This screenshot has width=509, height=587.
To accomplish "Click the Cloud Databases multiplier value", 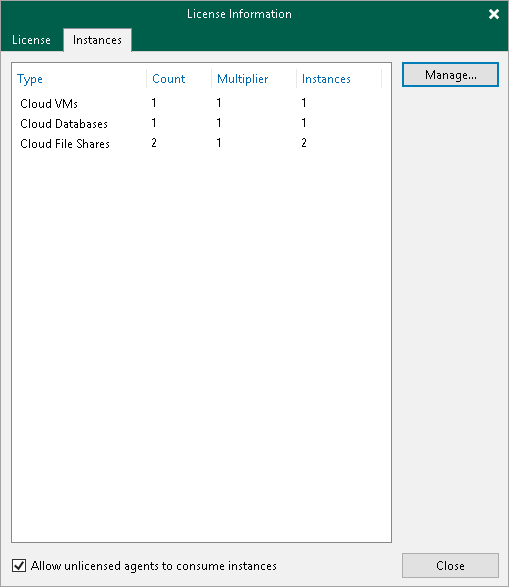I will pos(219,123).
